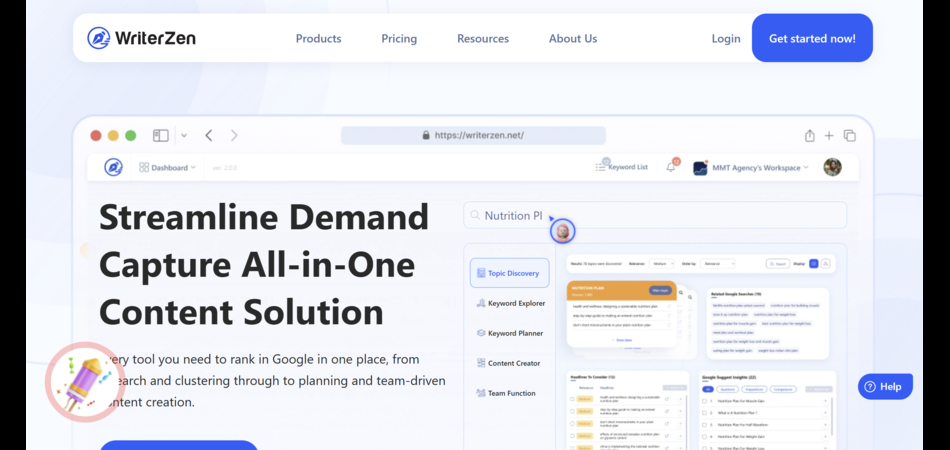Click the tab overview icon
The width and height of the screenshot is (950, 450).
[x=849, y=136]
